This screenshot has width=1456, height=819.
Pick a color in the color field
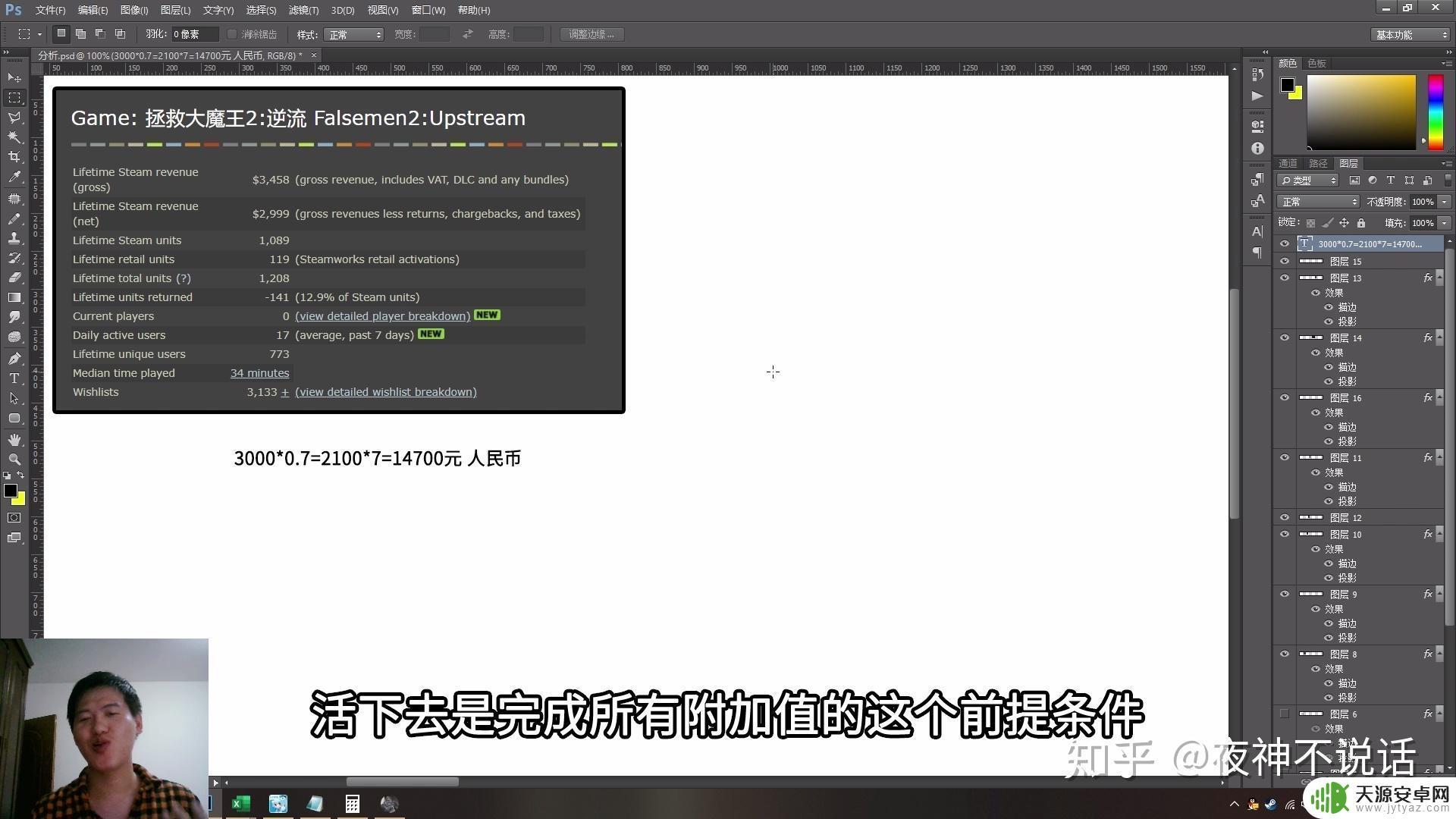click(x=1361, y=111)
